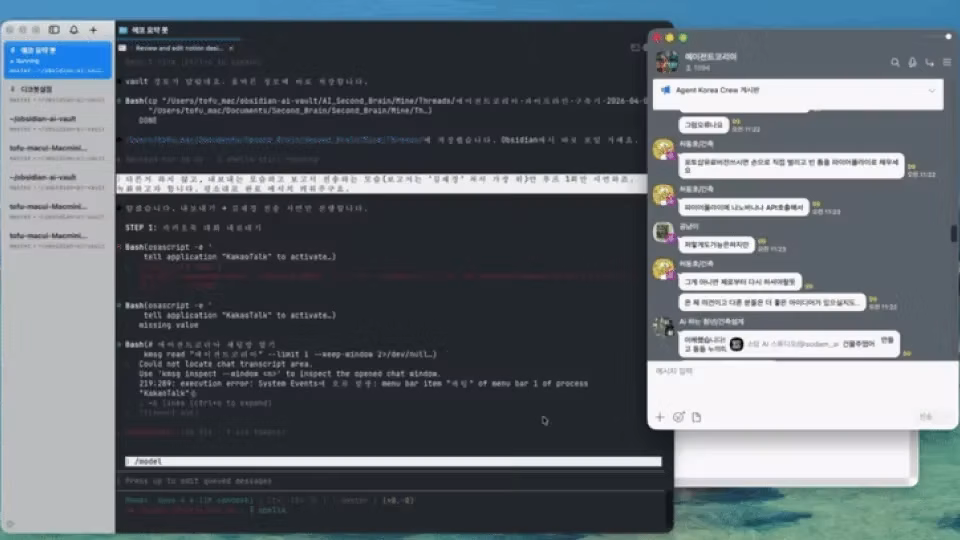
Task: Click the split-pane icon at terminal top right
Action: point(635,47)
